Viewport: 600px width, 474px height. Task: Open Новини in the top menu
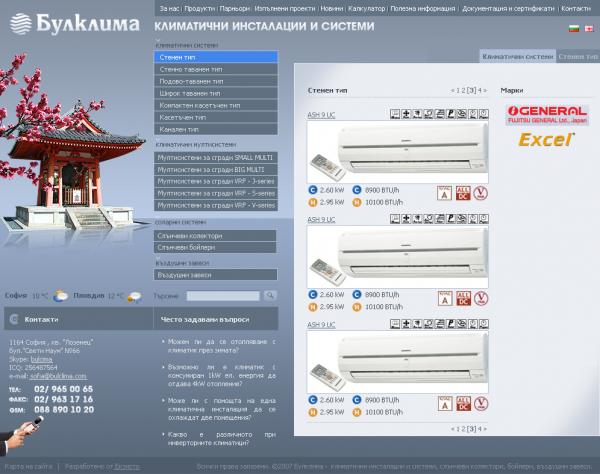pyautogui.click(x=331, y=8)
